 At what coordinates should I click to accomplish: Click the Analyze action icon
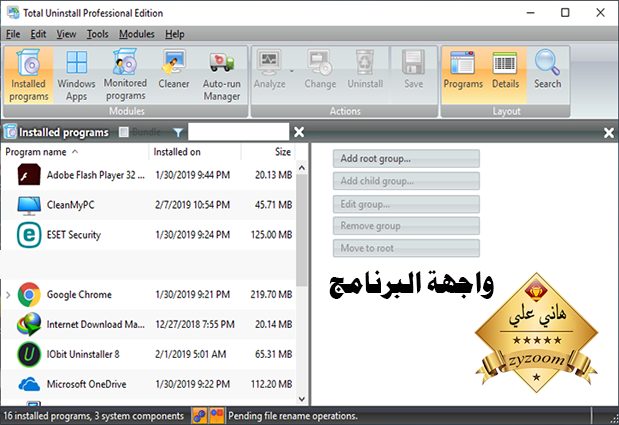269,62
